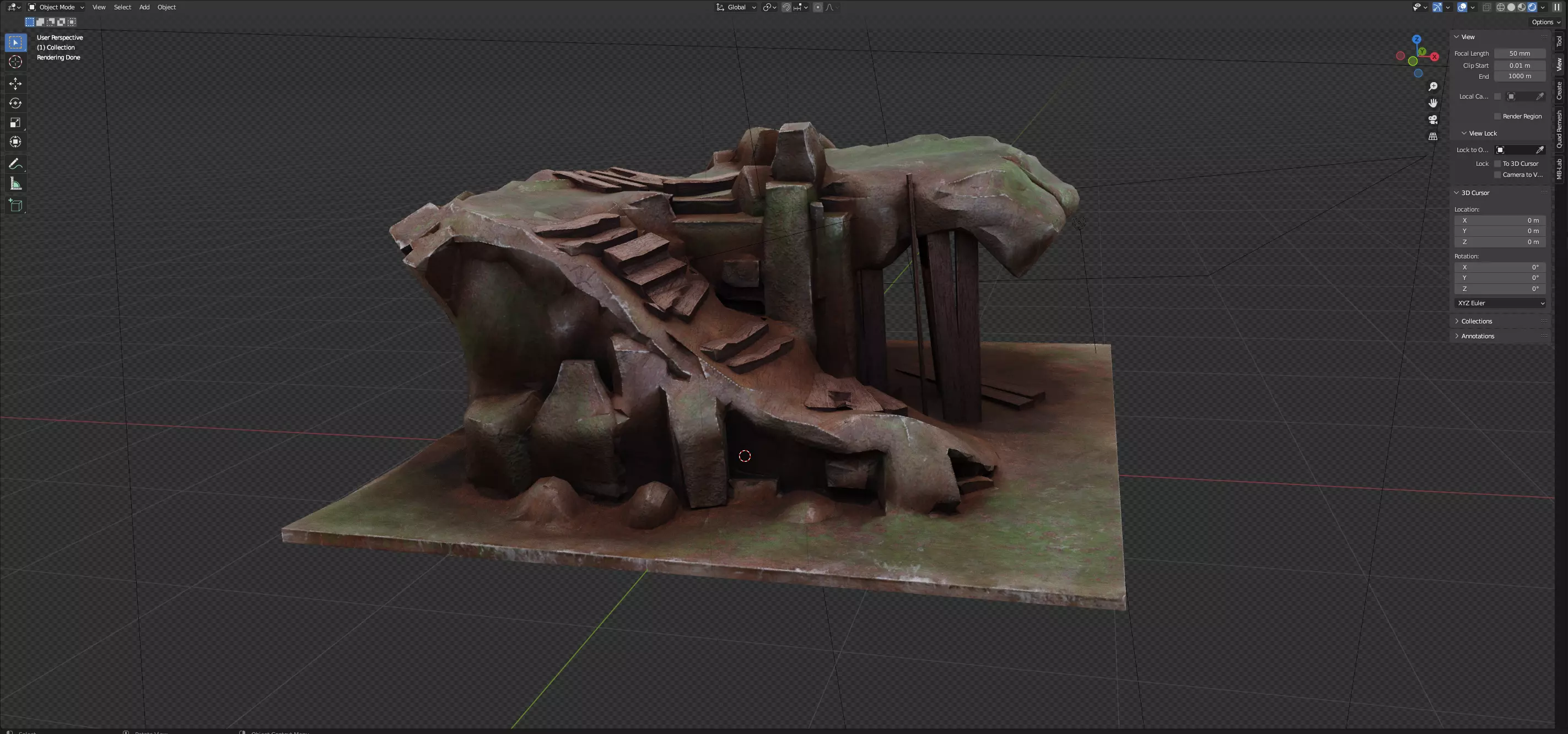The height and width of the screenshot is (734, 1568).
Task: Open the View menu
Action: [x=99, y=7]
